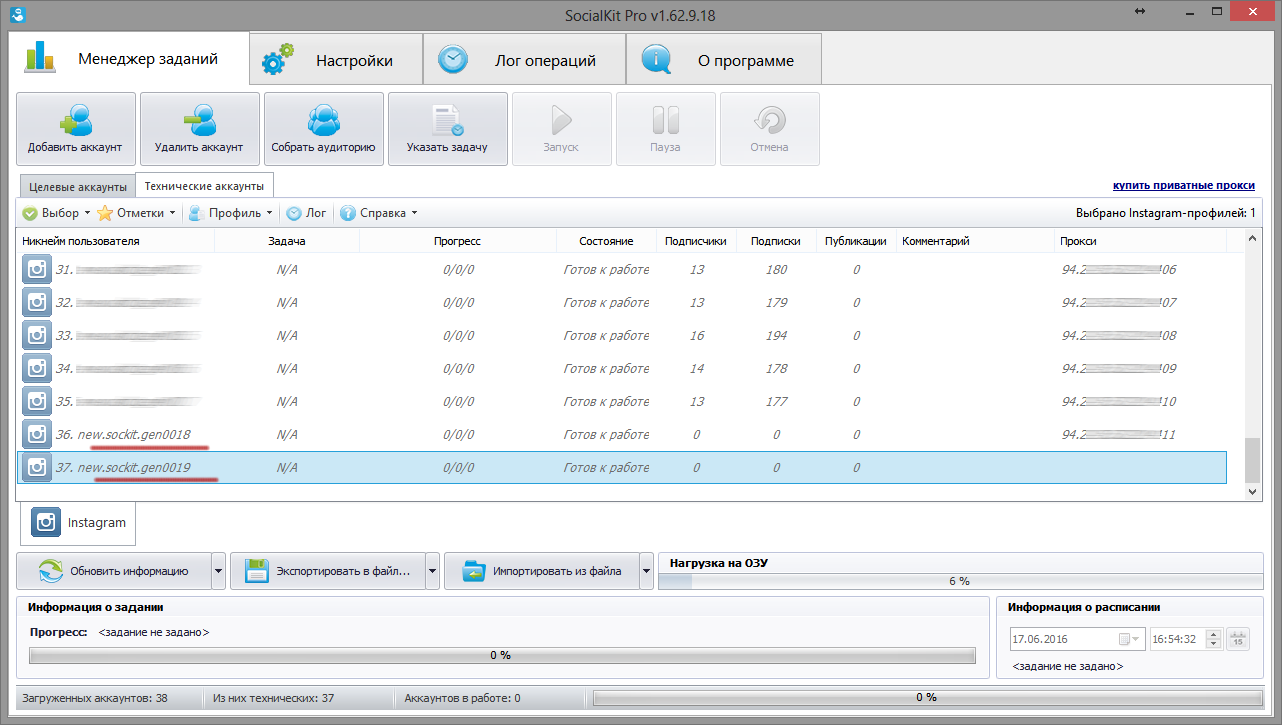The height and width of the screenshot is (725, 1282).
Task: Click the Instagram icon of row 37
Action: click(x=37, y=467)
